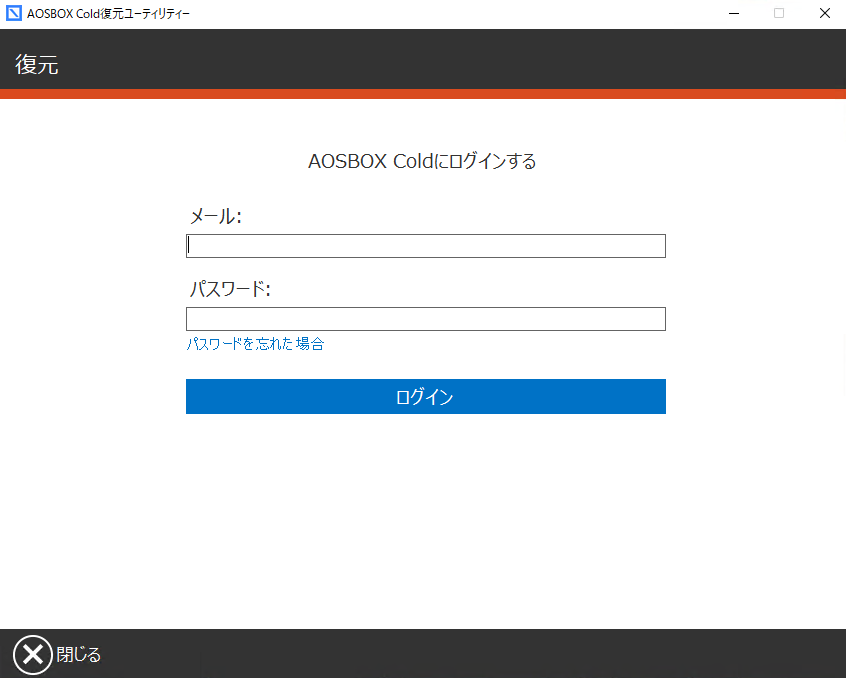Click the circled X icon in footer
This screenshot has width=846, height=678.
32,655
